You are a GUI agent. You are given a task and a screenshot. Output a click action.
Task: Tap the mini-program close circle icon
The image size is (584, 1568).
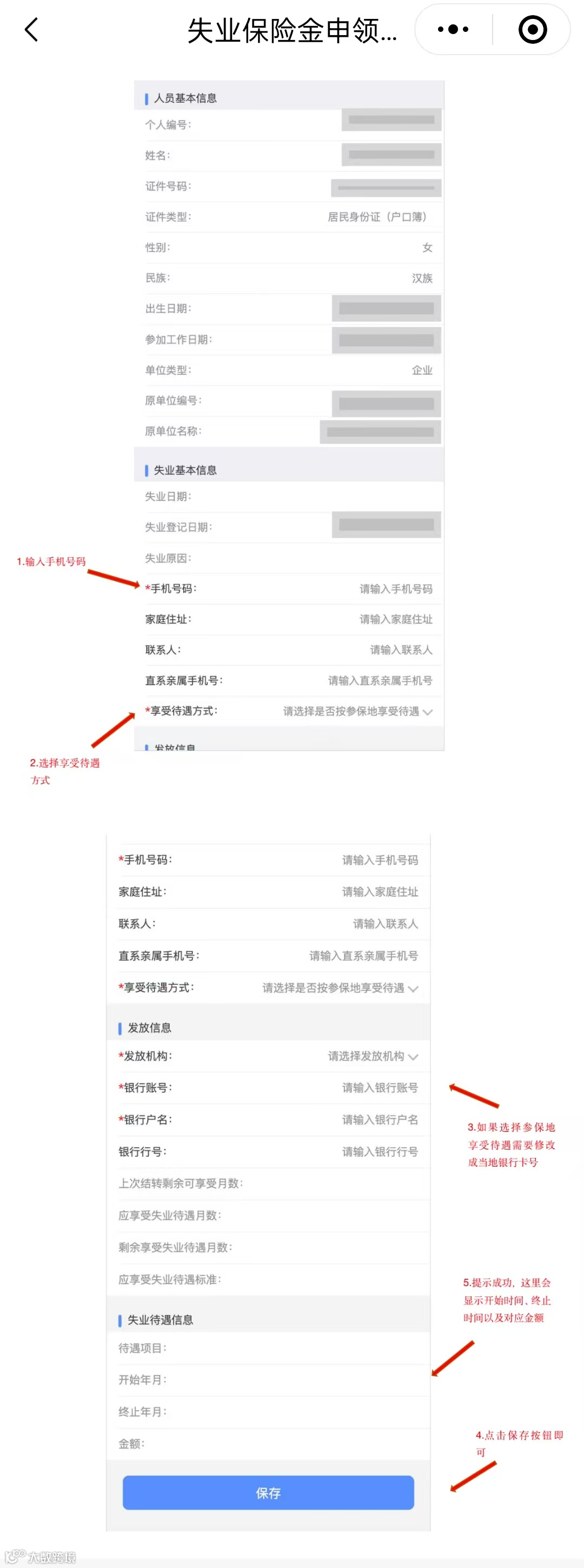(x=532, y=29)
